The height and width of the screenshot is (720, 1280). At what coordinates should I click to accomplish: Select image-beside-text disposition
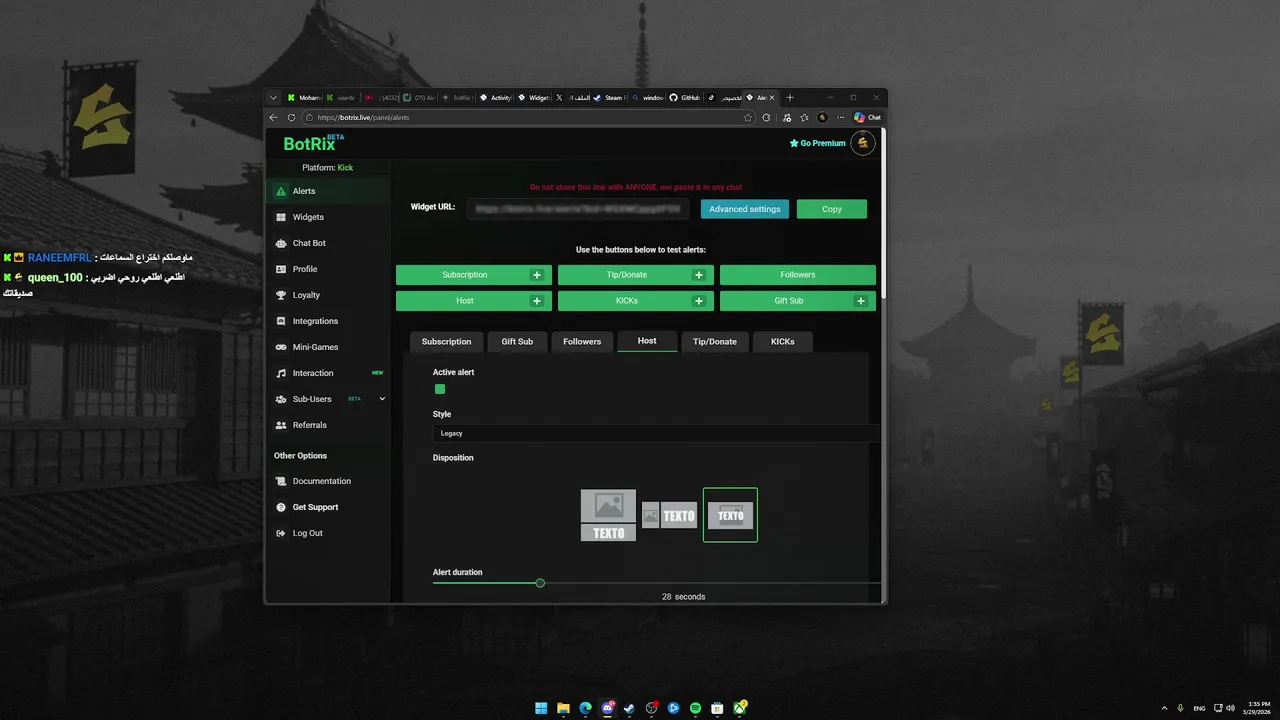point(669,515)
